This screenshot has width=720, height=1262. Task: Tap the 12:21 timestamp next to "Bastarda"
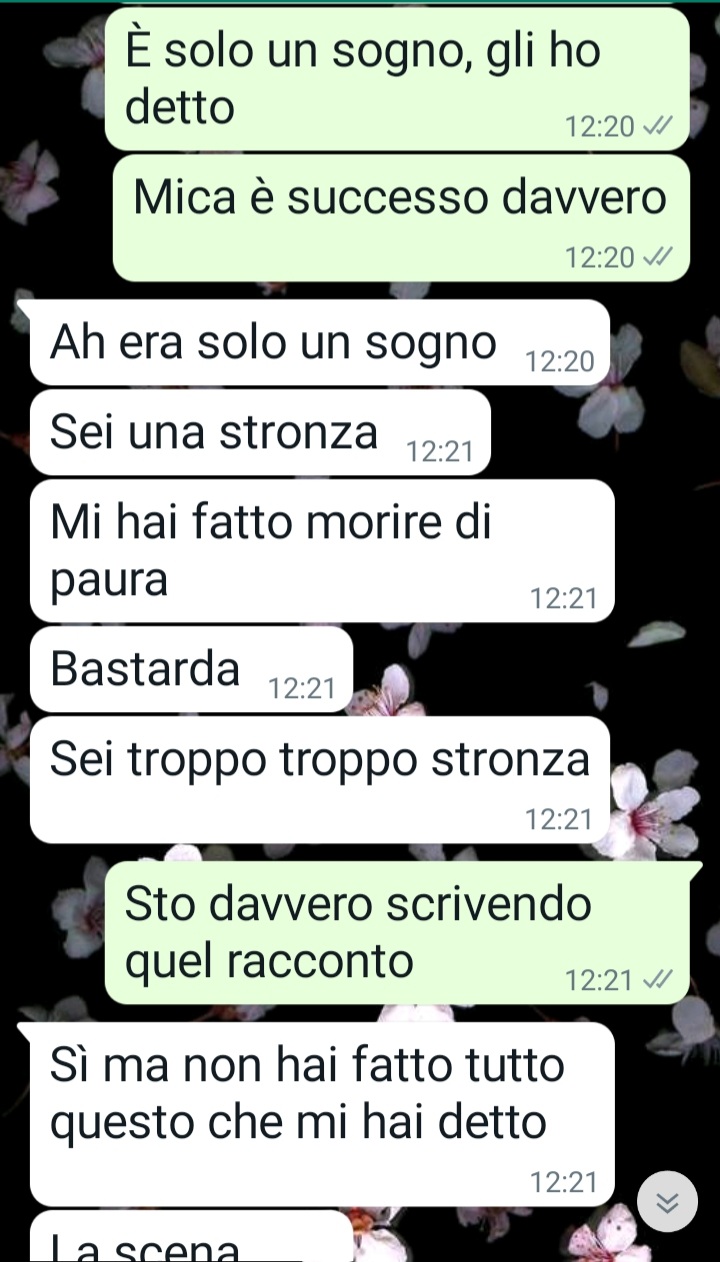pyautogui.click(x=302, y=689)
